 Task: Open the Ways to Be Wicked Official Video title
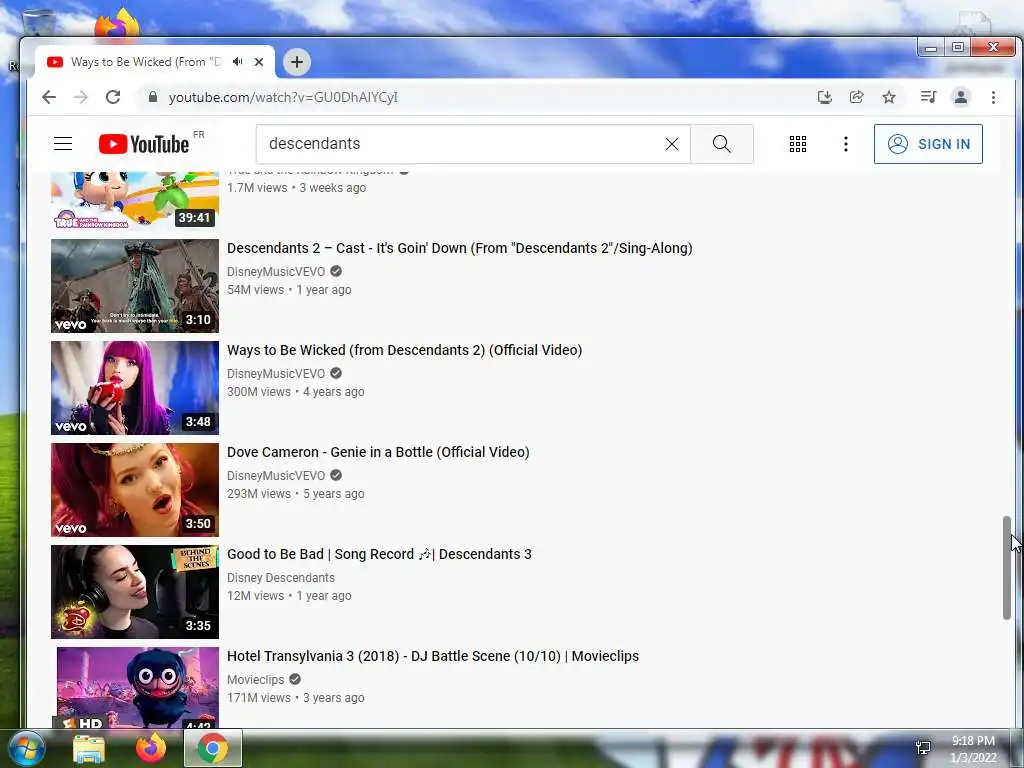click(x=404, y=350)
